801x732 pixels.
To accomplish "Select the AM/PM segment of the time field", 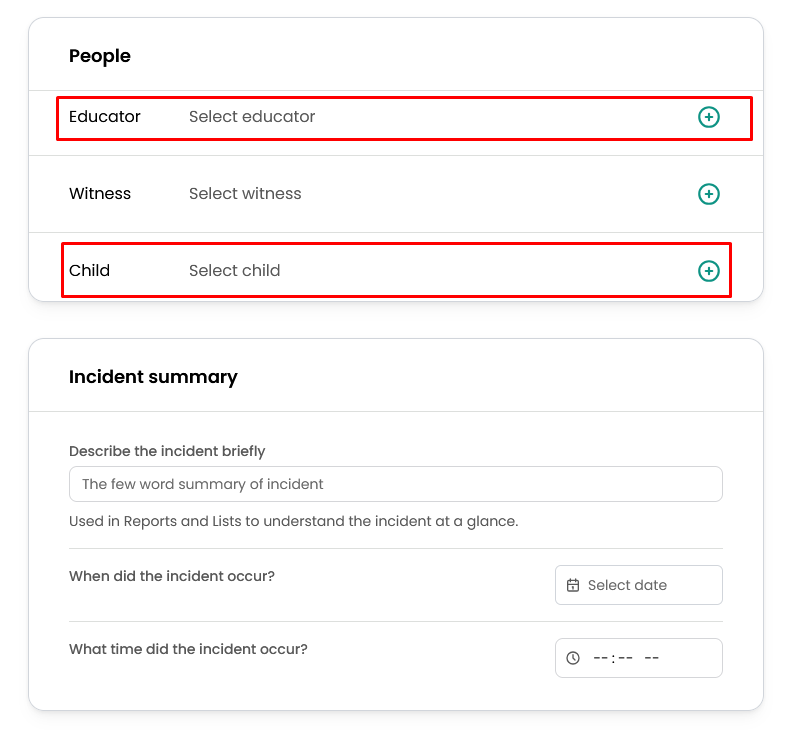I will (651, 658).
